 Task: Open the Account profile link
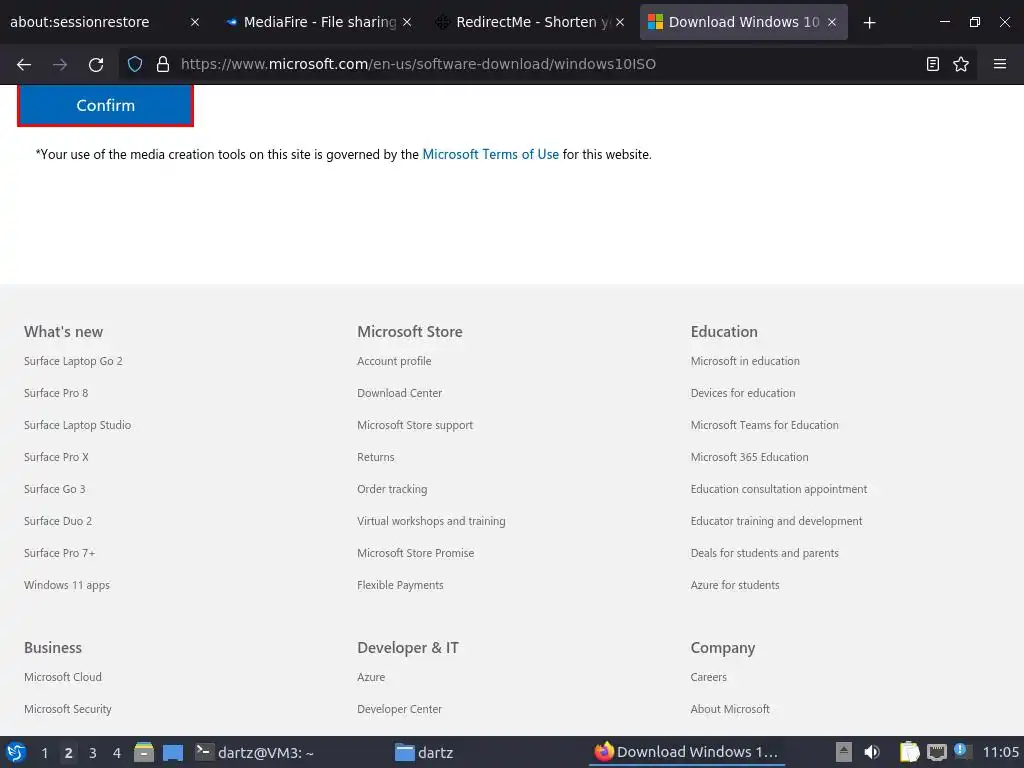[394, 361]
